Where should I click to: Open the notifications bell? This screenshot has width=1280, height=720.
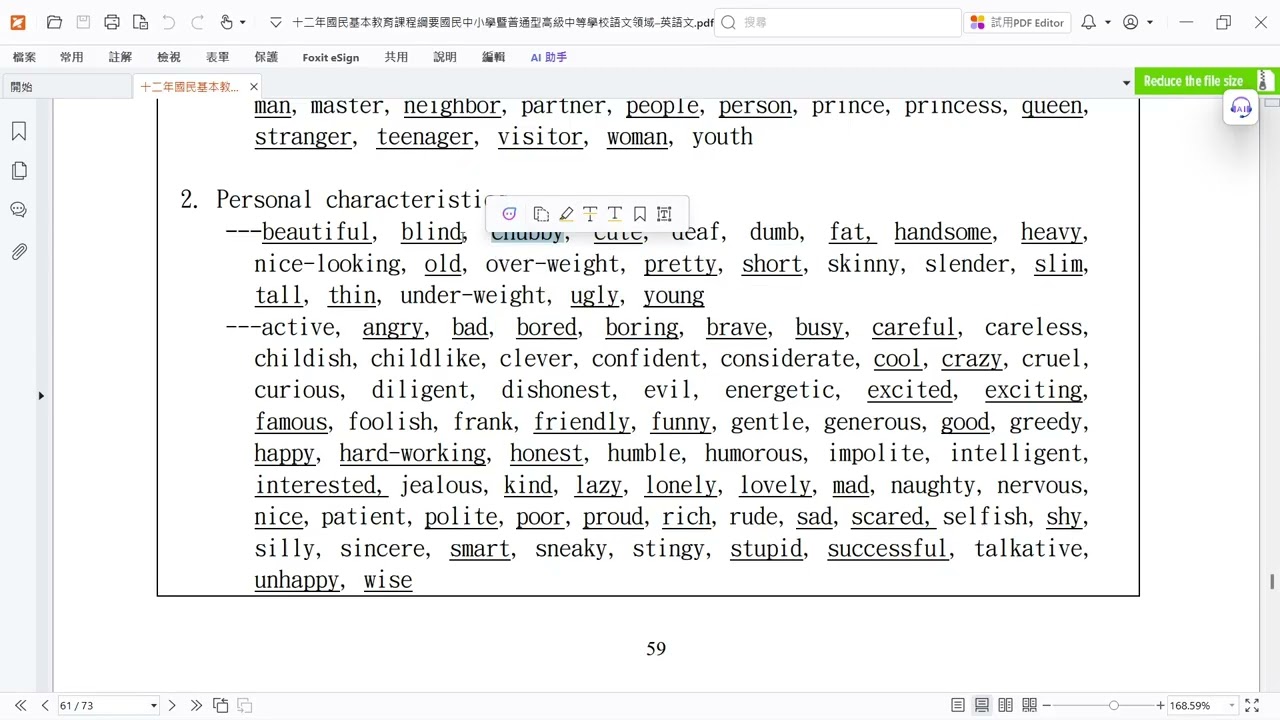click(1088, 22)
